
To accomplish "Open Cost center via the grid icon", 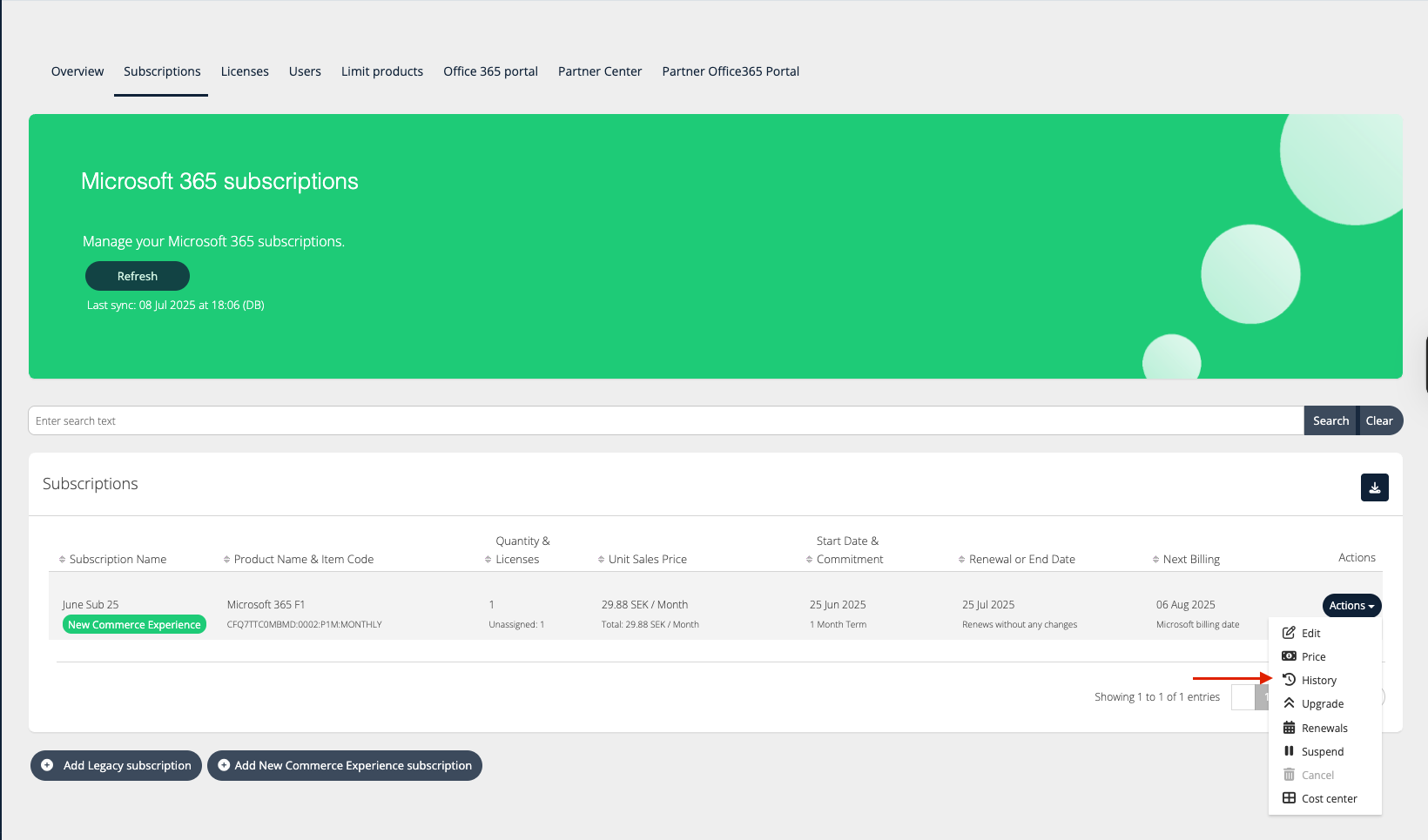I will click(x=1290, y=798).
